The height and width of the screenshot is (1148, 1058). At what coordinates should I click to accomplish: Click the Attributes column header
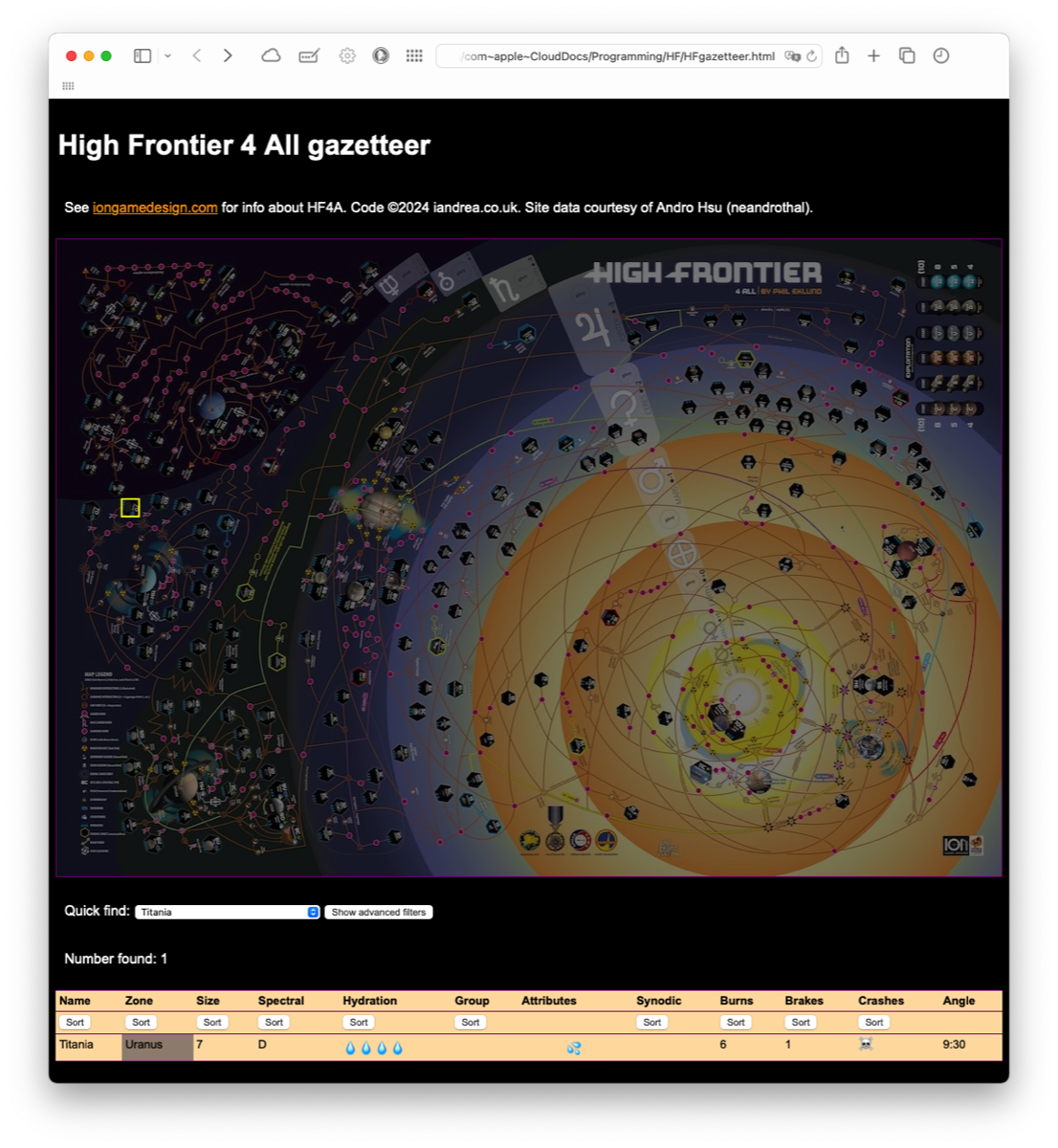coord(549,1001)
